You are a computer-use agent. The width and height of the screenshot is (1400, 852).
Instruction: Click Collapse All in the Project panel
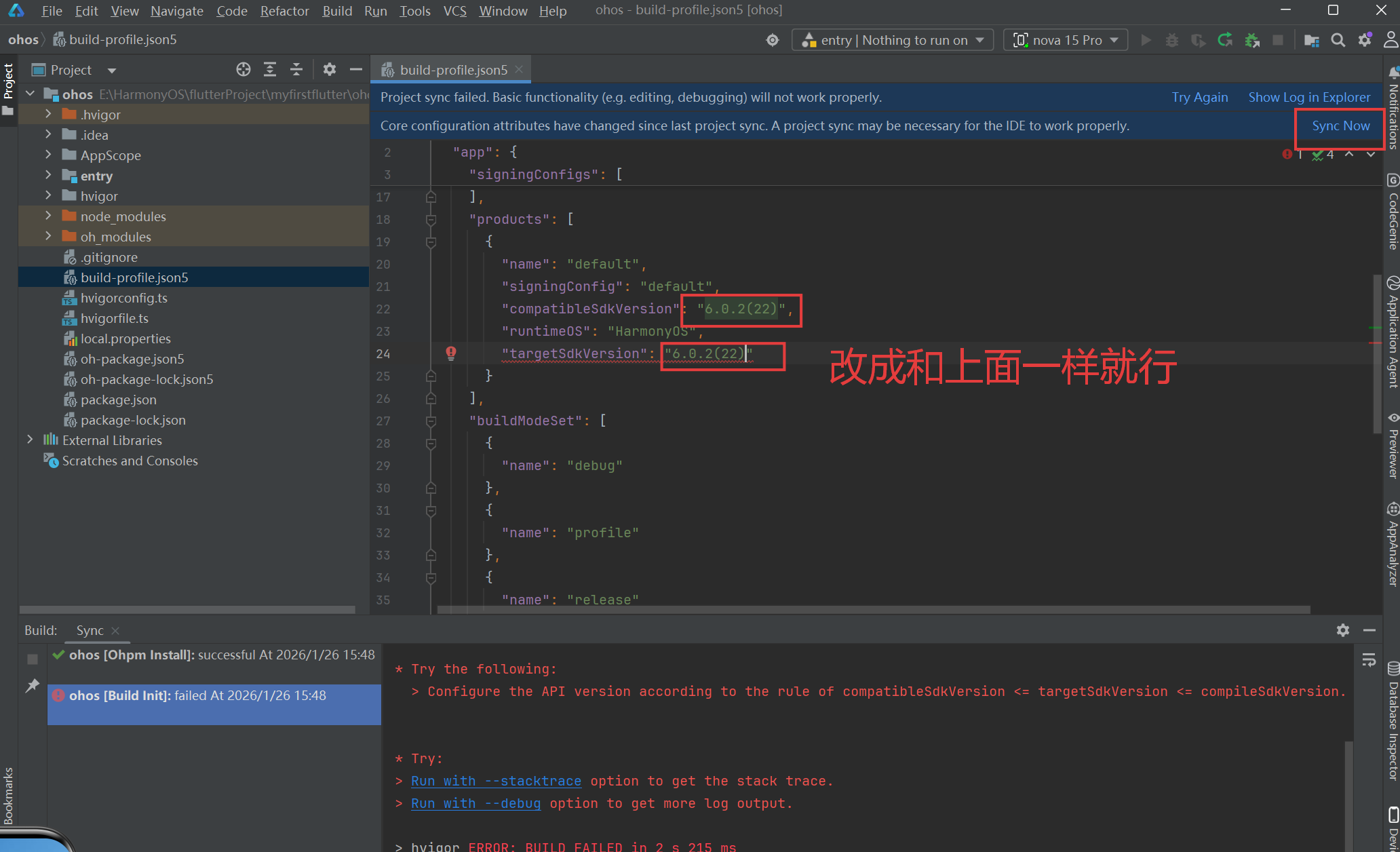tap(296, 70)
